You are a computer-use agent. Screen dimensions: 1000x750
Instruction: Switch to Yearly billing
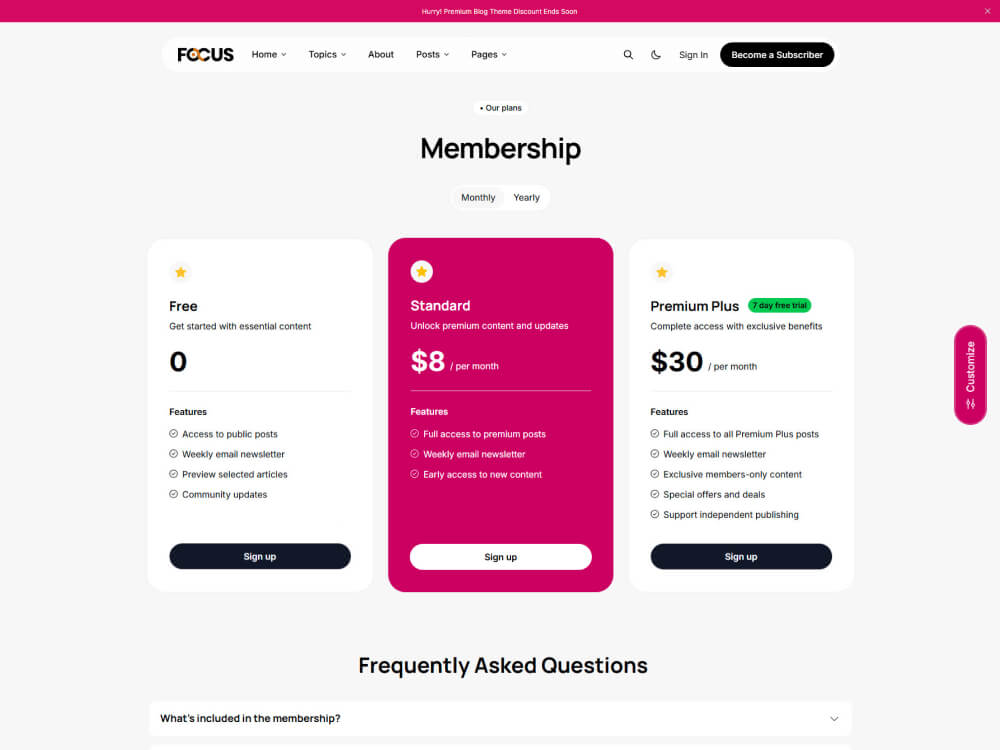[x=527, y=197]
